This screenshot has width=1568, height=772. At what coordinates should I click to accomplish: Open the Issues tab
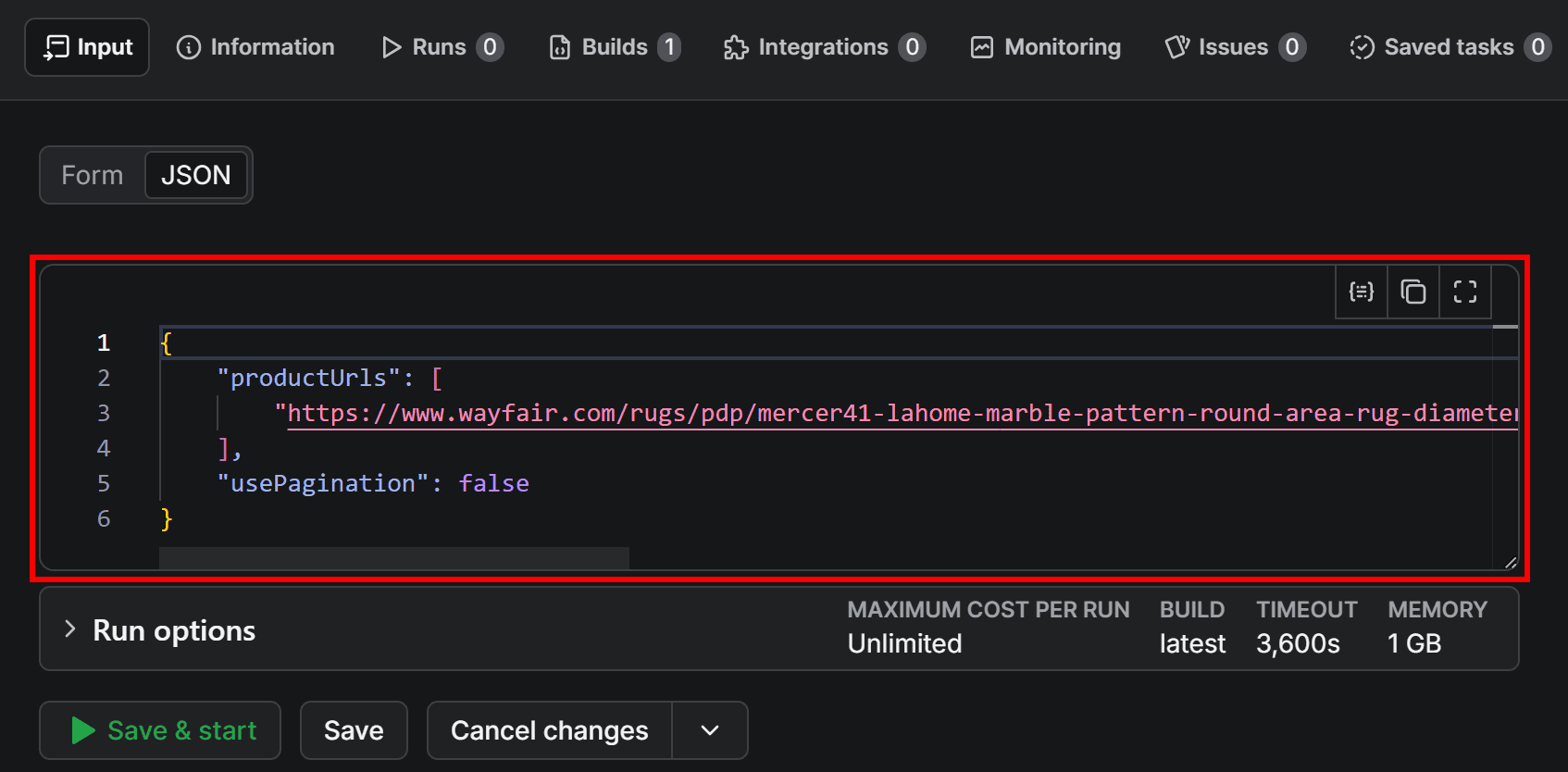click(x=1236, y=47)
